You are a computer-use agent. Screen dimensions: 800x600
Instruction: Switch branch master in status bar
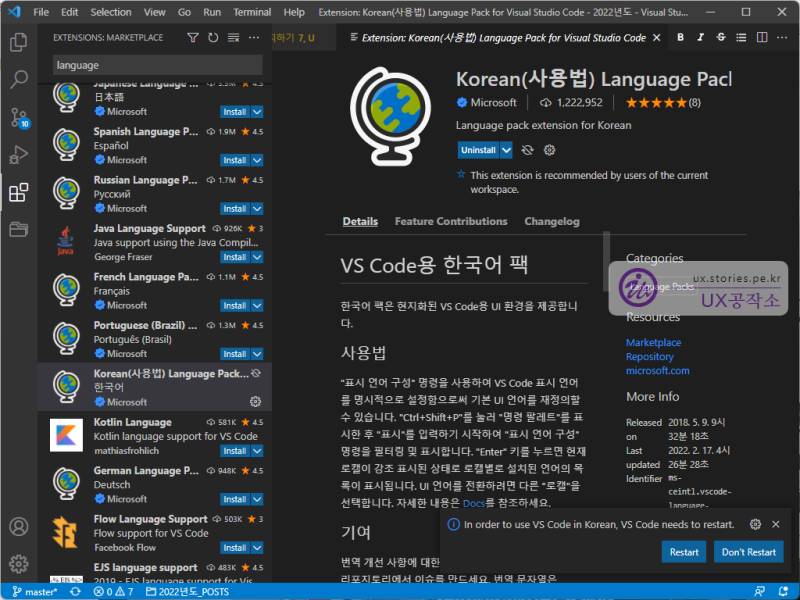(35, 591)
